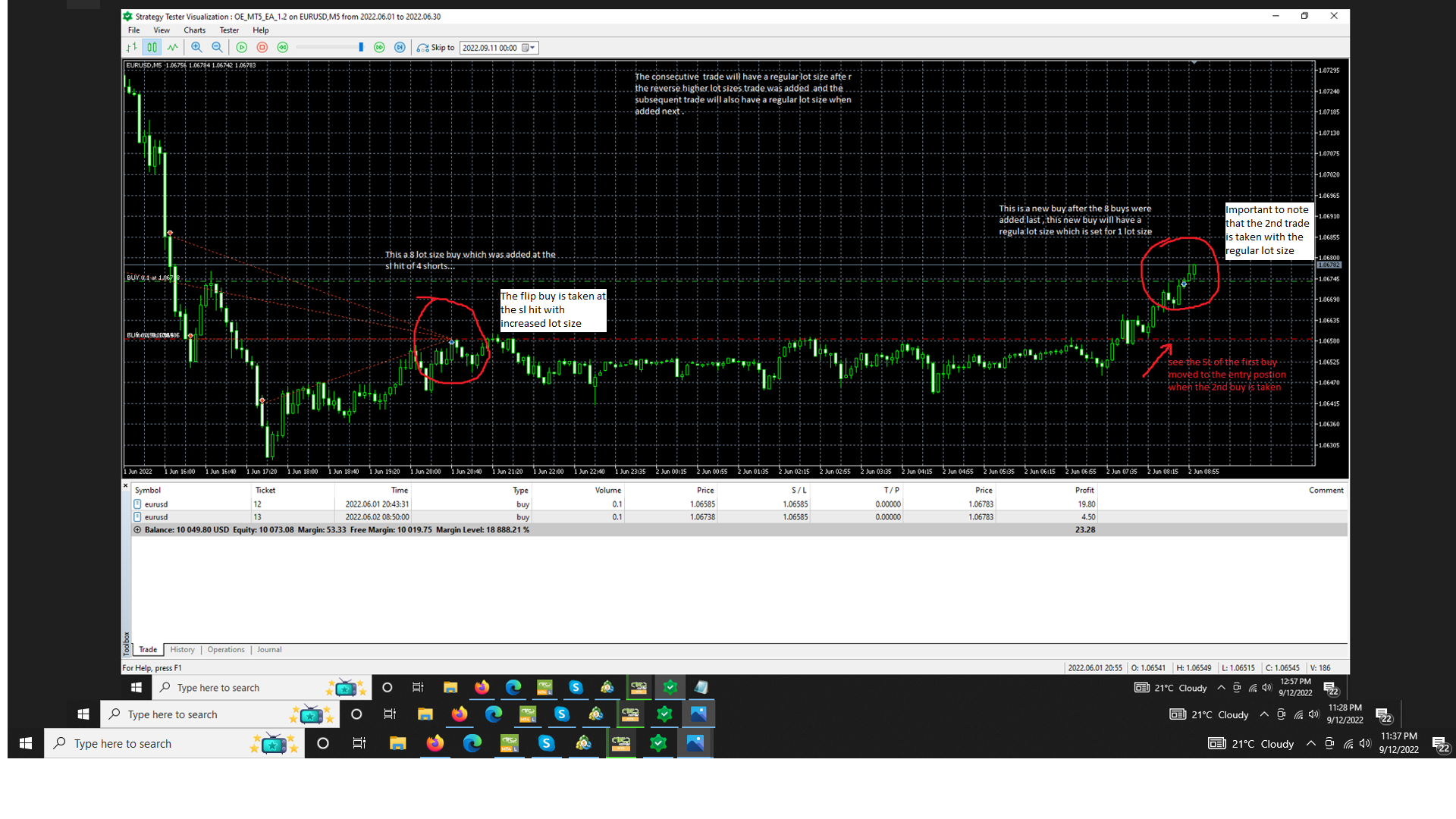Open the History tab

click(x=182, y=649)
